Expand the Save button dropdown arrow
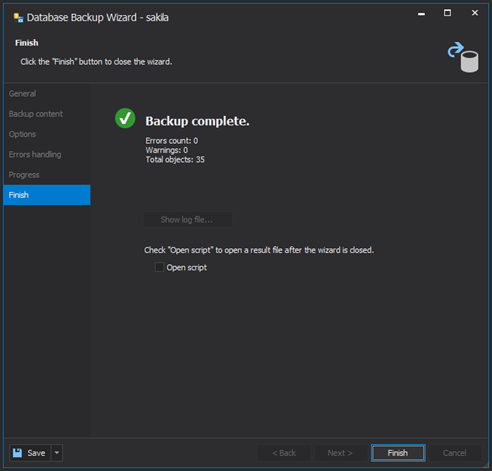 click(x=57, y=453)
